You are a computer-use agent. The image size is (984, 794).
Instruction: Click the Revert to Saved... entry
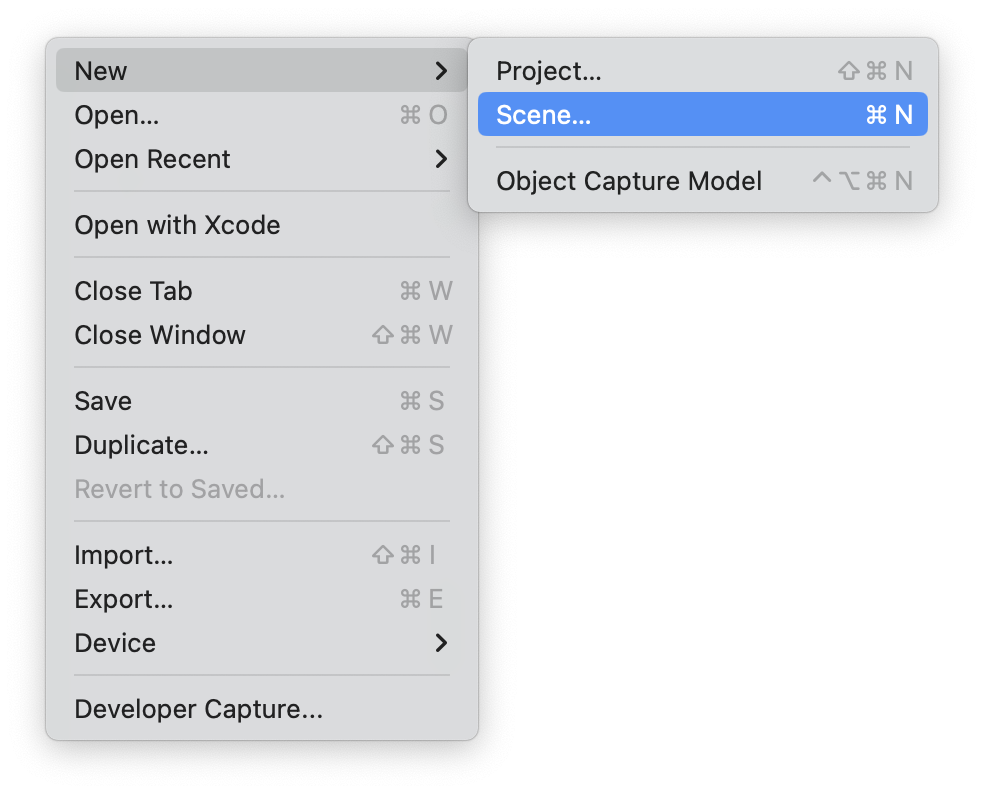click(179, 489)
